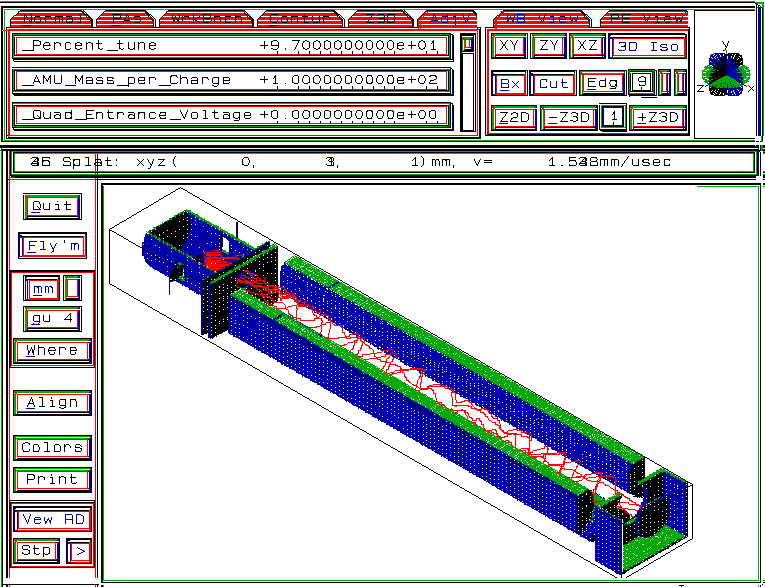Image resolution: width=765 pixels, height=587 pixels.
Task: Select the XZ plane view button
Action: tap(588, 46)
